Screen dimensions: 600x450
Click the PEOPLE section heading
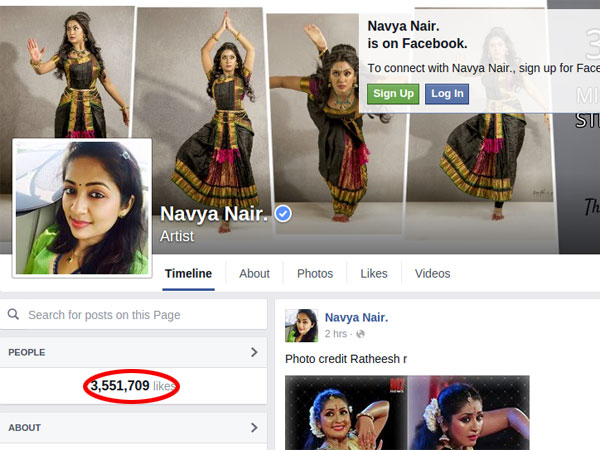pyautogui.click(x=27, y=352)
